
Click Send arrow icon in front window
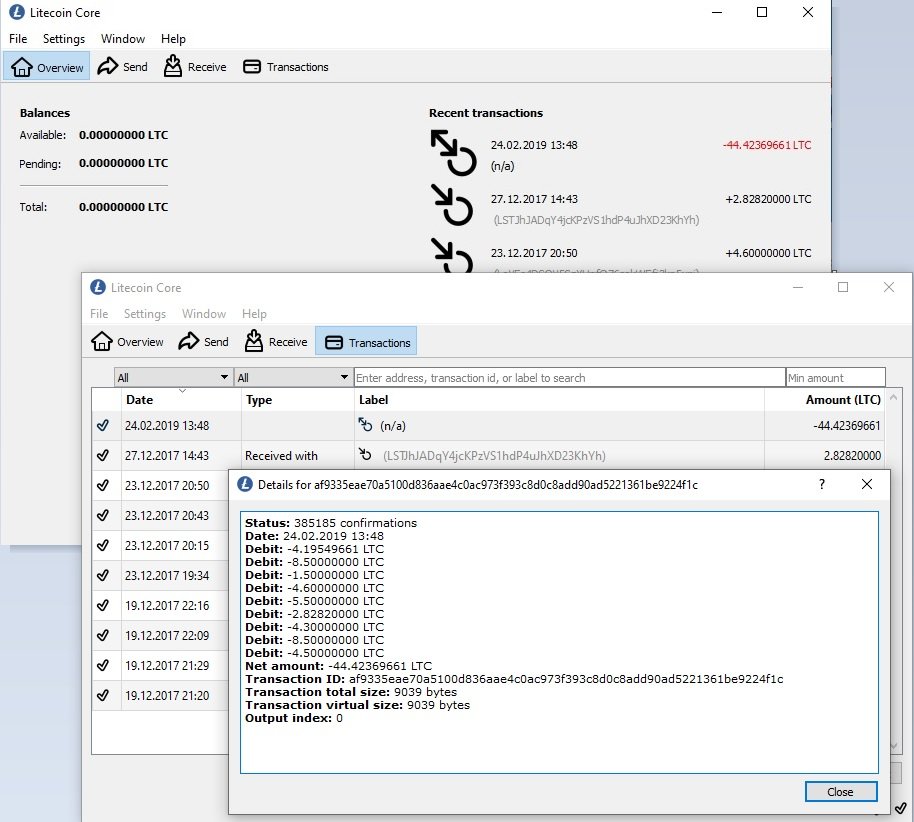[189, 342]
